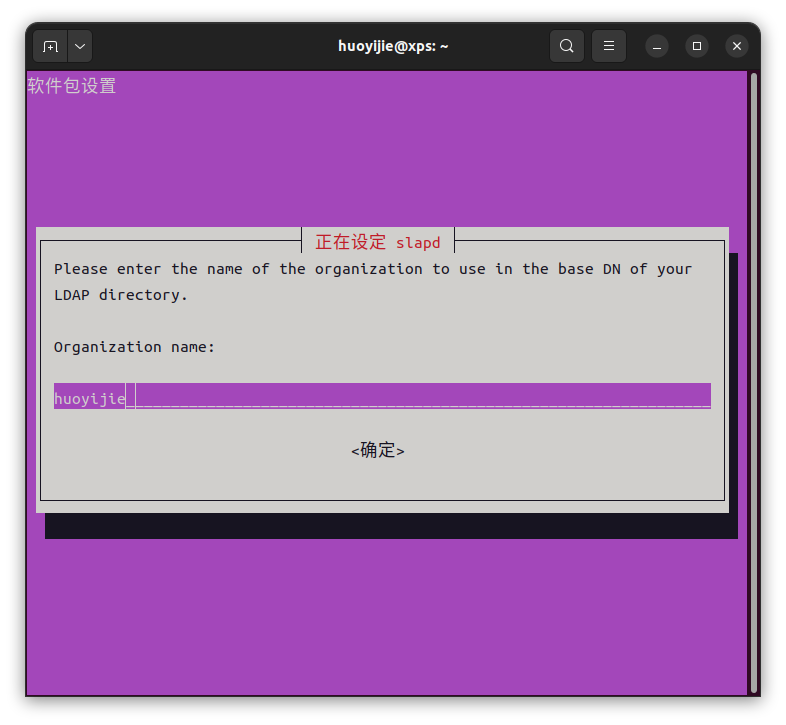
Task: Expand the new-tab dropdown arrow
Action: (79, 46)
